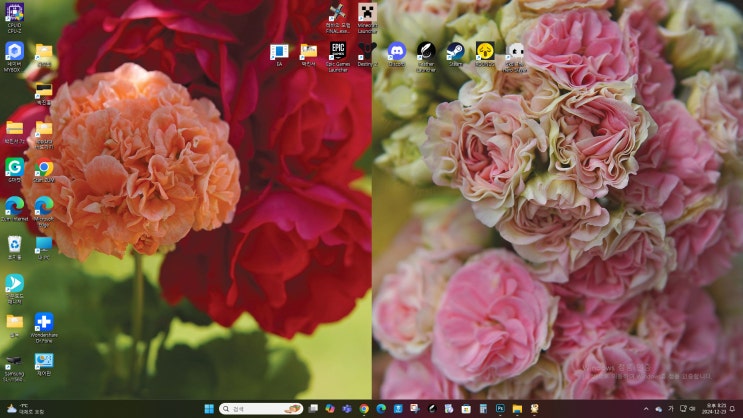Open the Control Panel desktop shortcut

click(44, 364)
